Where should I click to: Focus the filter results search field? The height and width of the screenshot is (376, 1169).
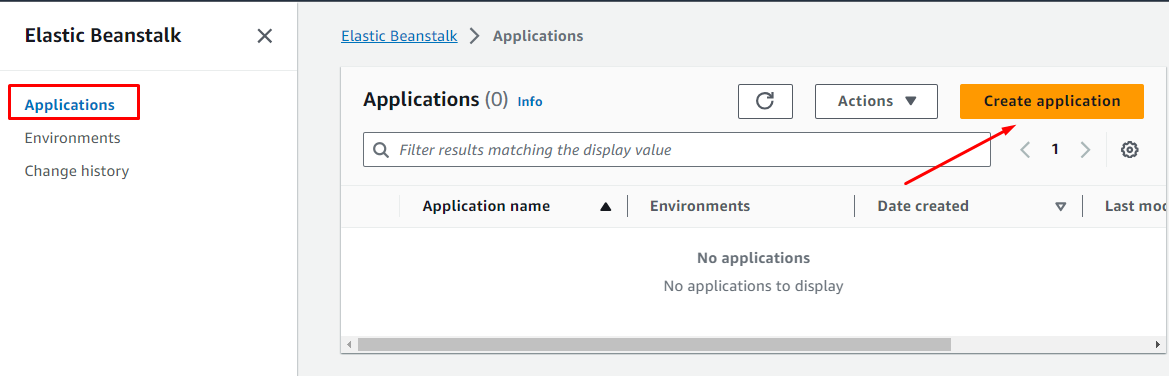pos(677,150)
